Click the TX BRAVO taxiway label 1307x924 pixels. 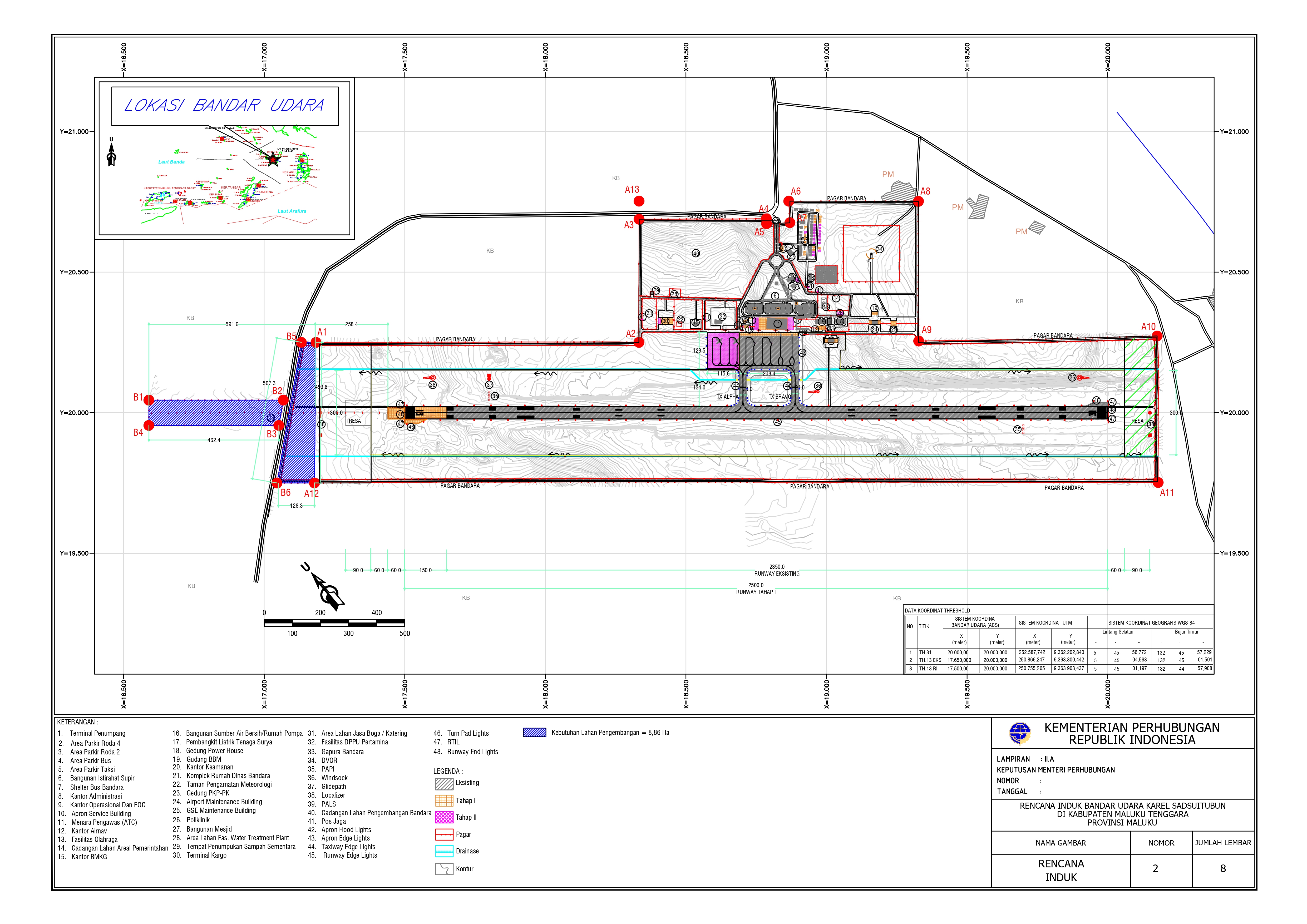(779, 397)
